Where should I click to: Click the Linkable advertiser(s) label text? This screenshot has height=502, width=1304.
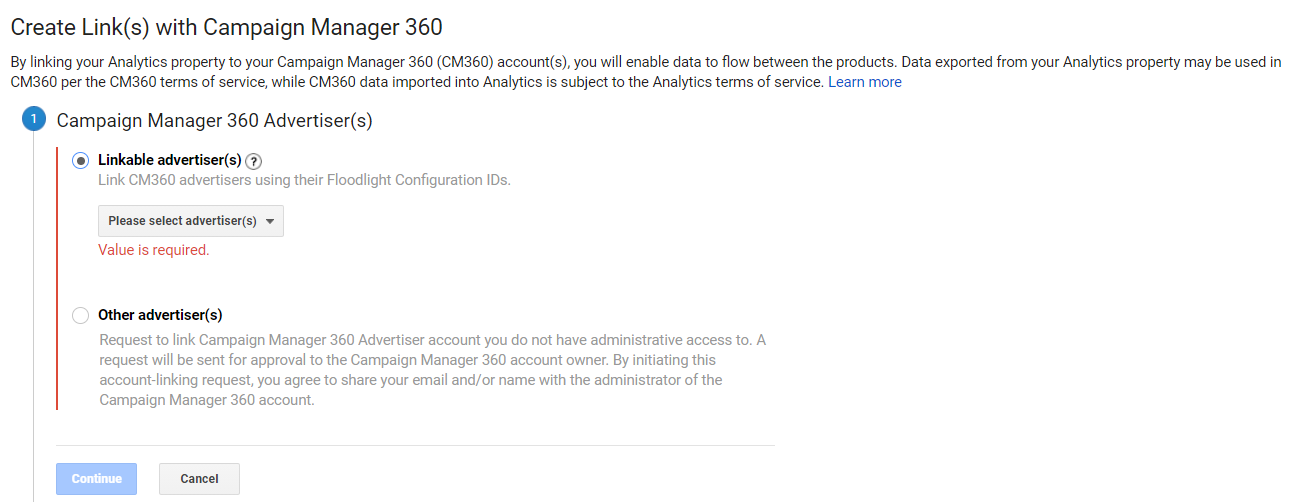pyautogui.click(x=170, y=160)
